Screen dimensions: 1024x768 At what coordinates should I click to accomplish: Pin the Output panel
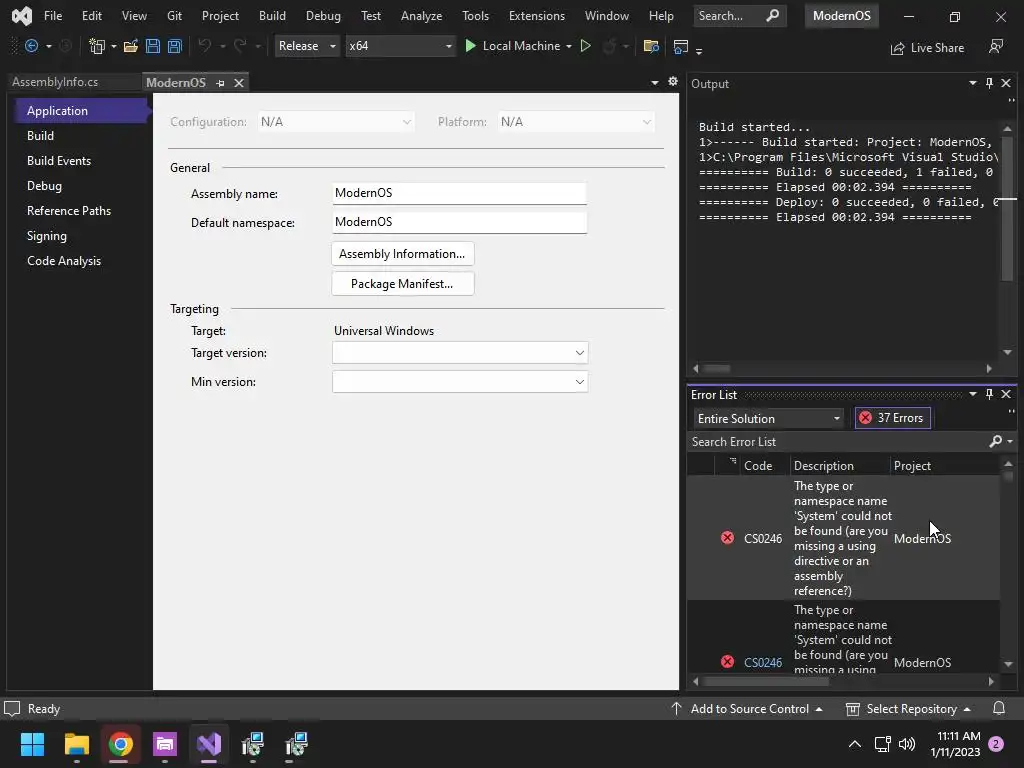point(989,83)
